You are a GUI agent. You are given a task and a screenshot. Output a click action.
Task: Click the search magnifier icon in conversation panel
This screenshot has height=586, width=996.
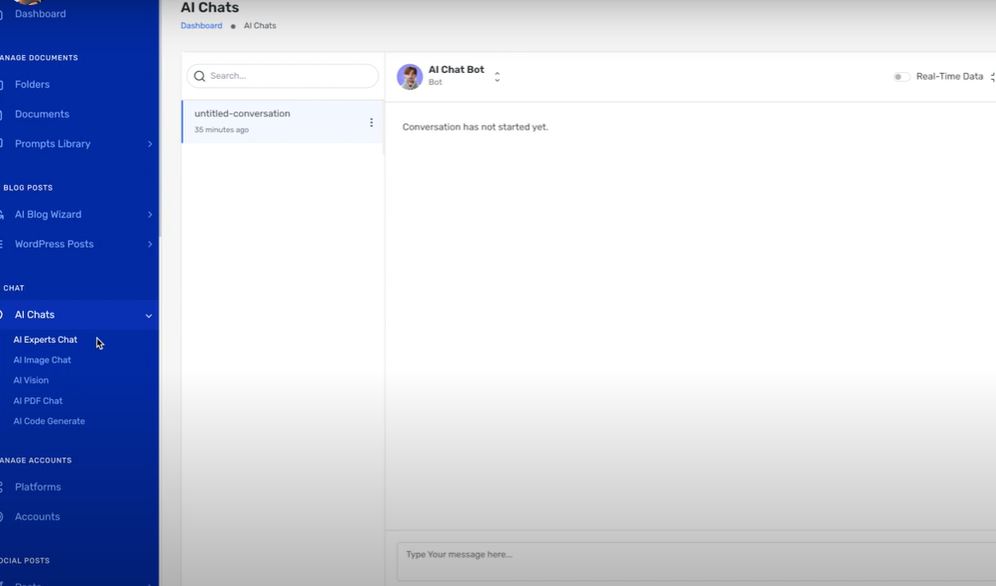click(x=199, y=75)
